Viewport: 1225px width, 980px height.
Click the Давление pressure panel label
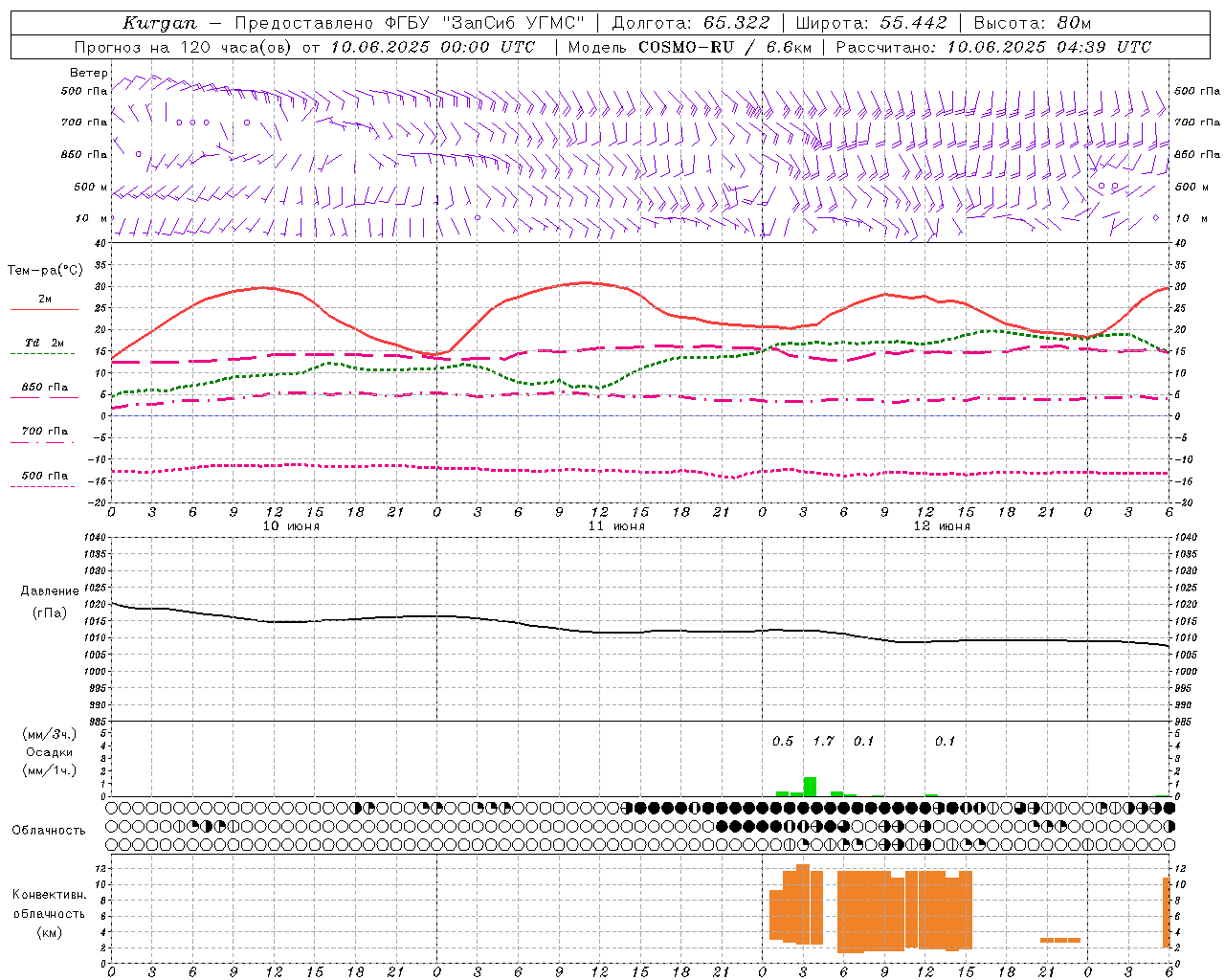pyautogui.click(x=50, y=591)
